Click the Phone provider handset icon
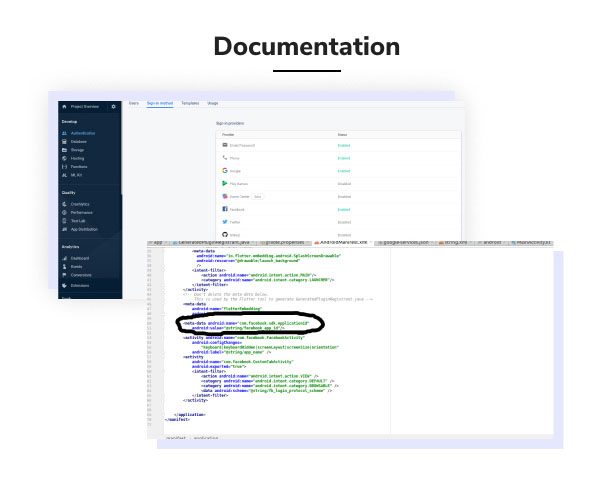 (x=225, y=158)
